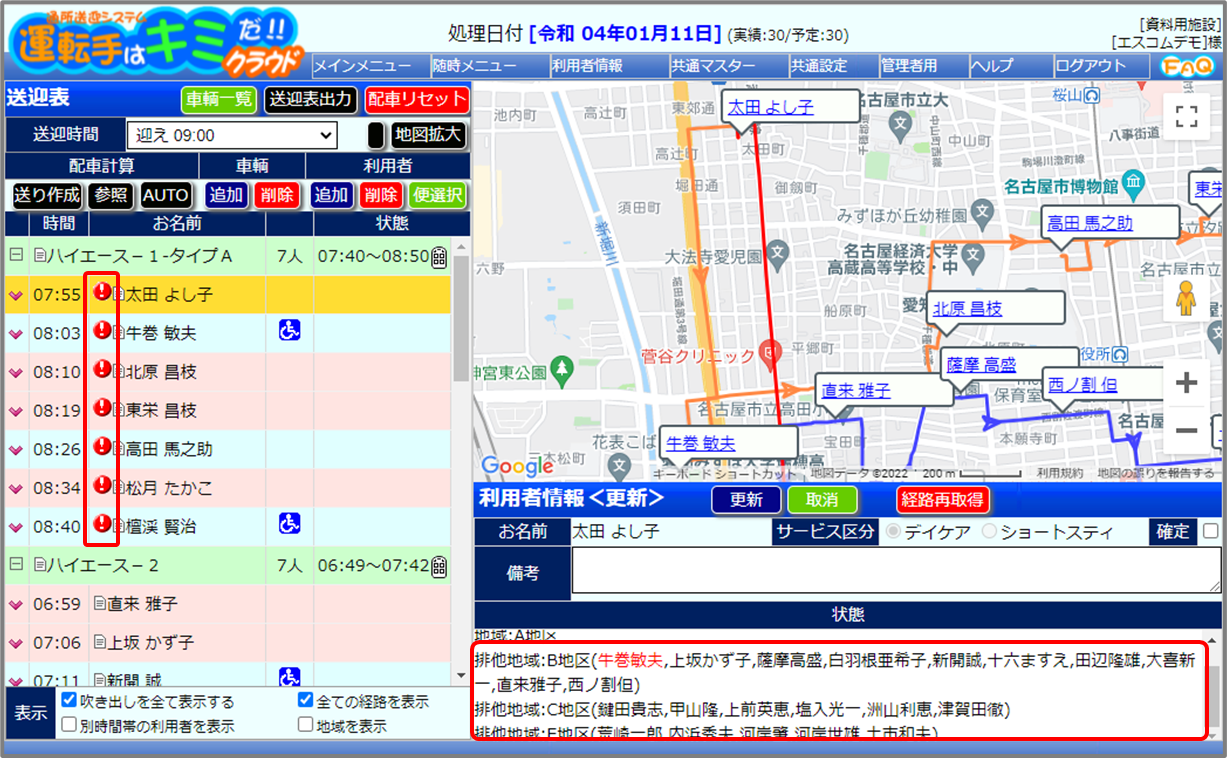Open the 送迎時間 dropdown showing 迎え 09:00

[x=232, y=135]
